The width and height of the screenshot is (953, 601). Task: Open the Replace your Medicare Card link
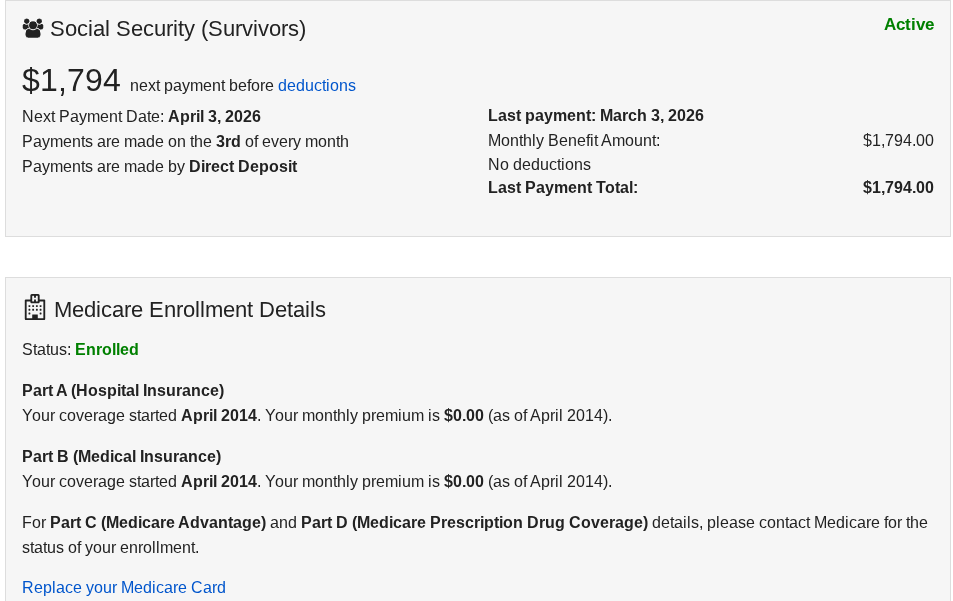click(x=124, y=588)
